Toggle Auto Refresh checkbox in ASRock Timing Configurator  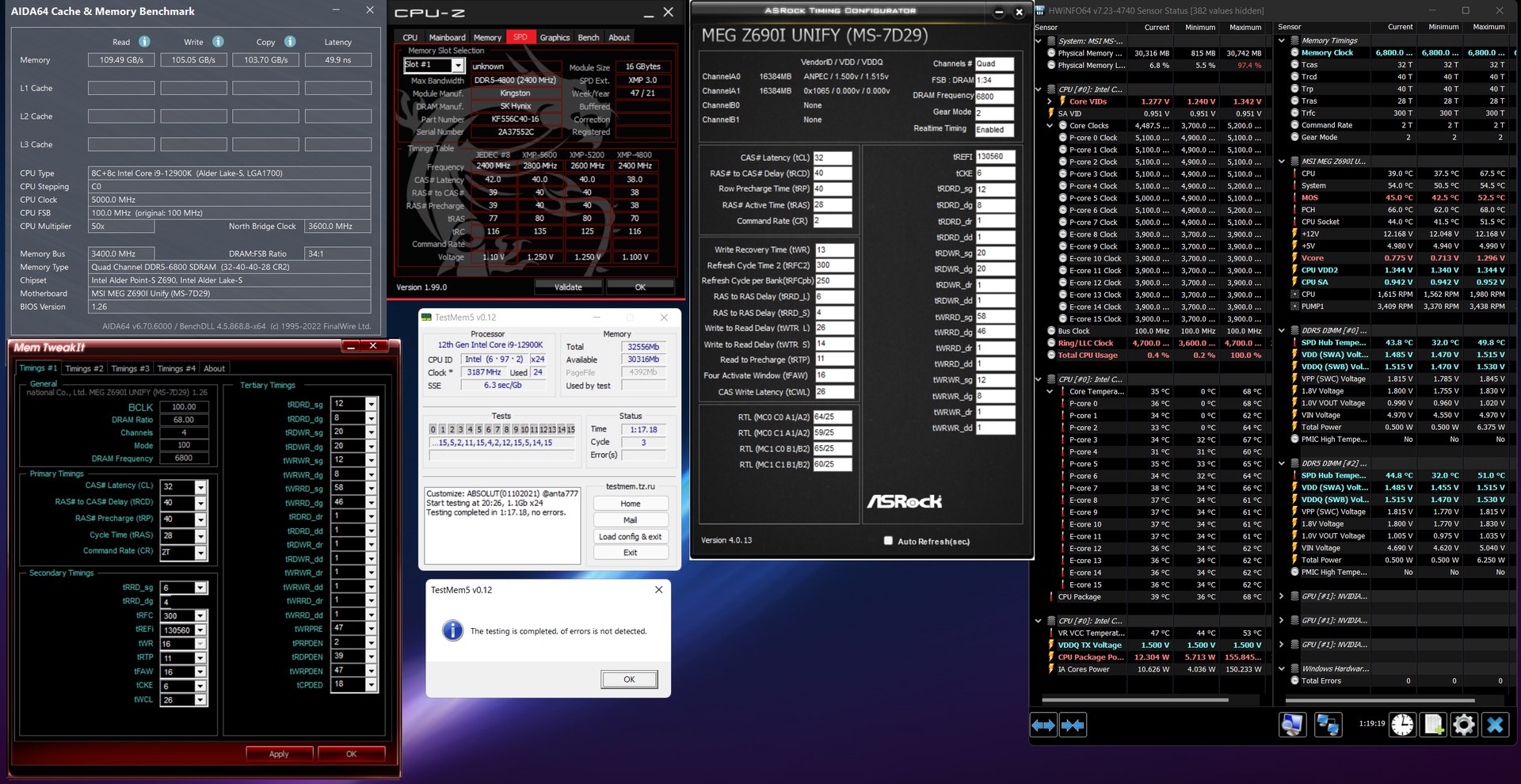[x=888, y=541]
